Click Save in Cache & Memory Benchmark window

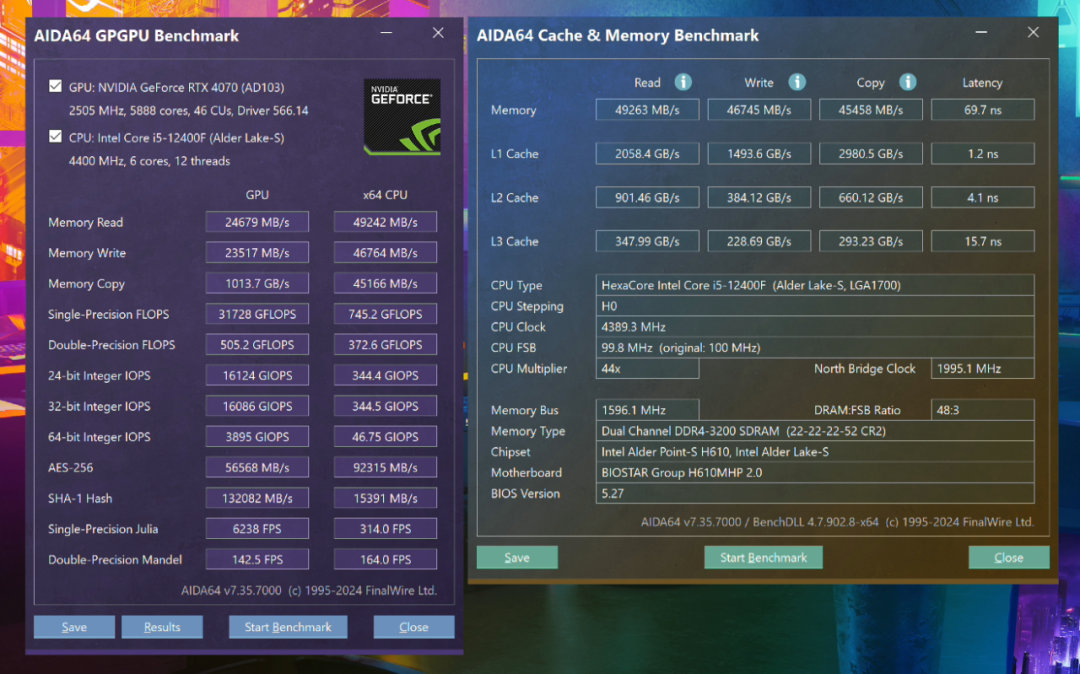point(517,558)
